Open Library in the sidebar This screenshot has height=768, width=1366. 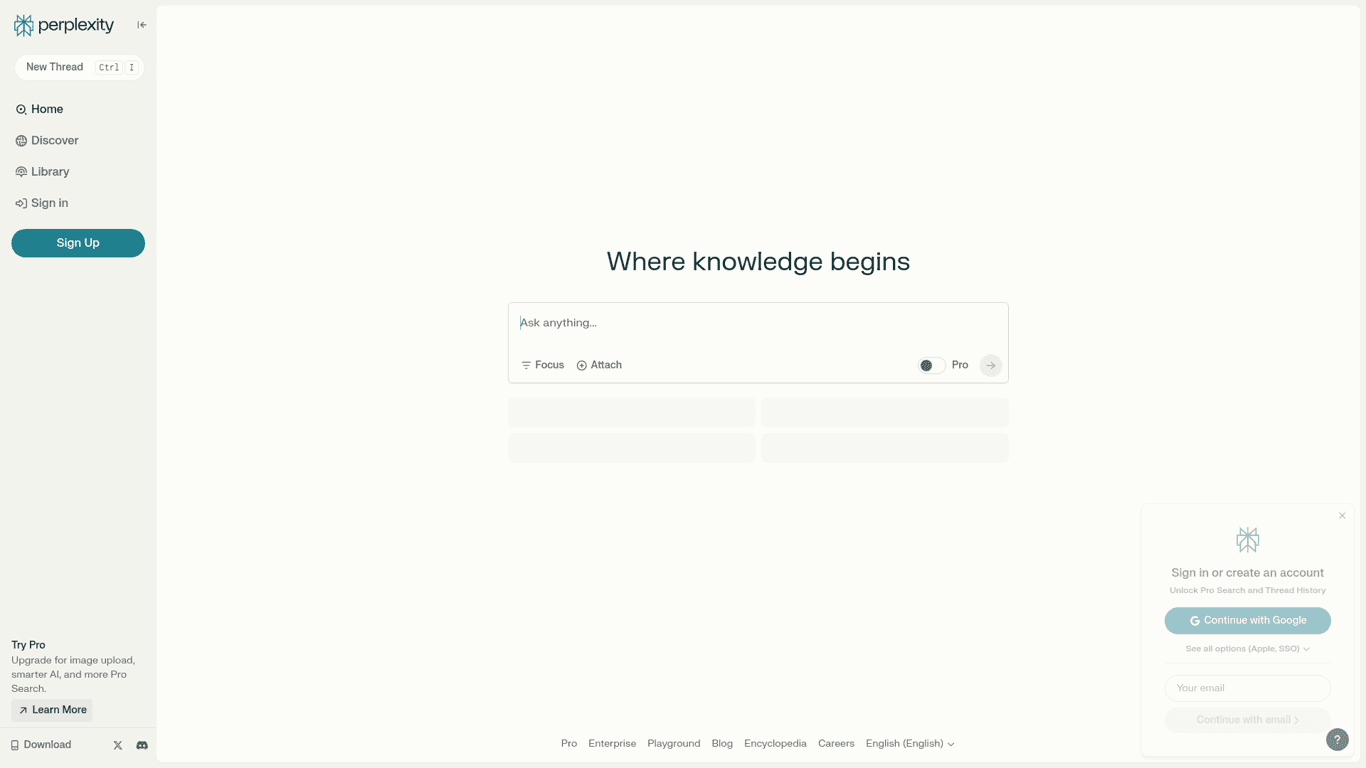coord(50,172)
